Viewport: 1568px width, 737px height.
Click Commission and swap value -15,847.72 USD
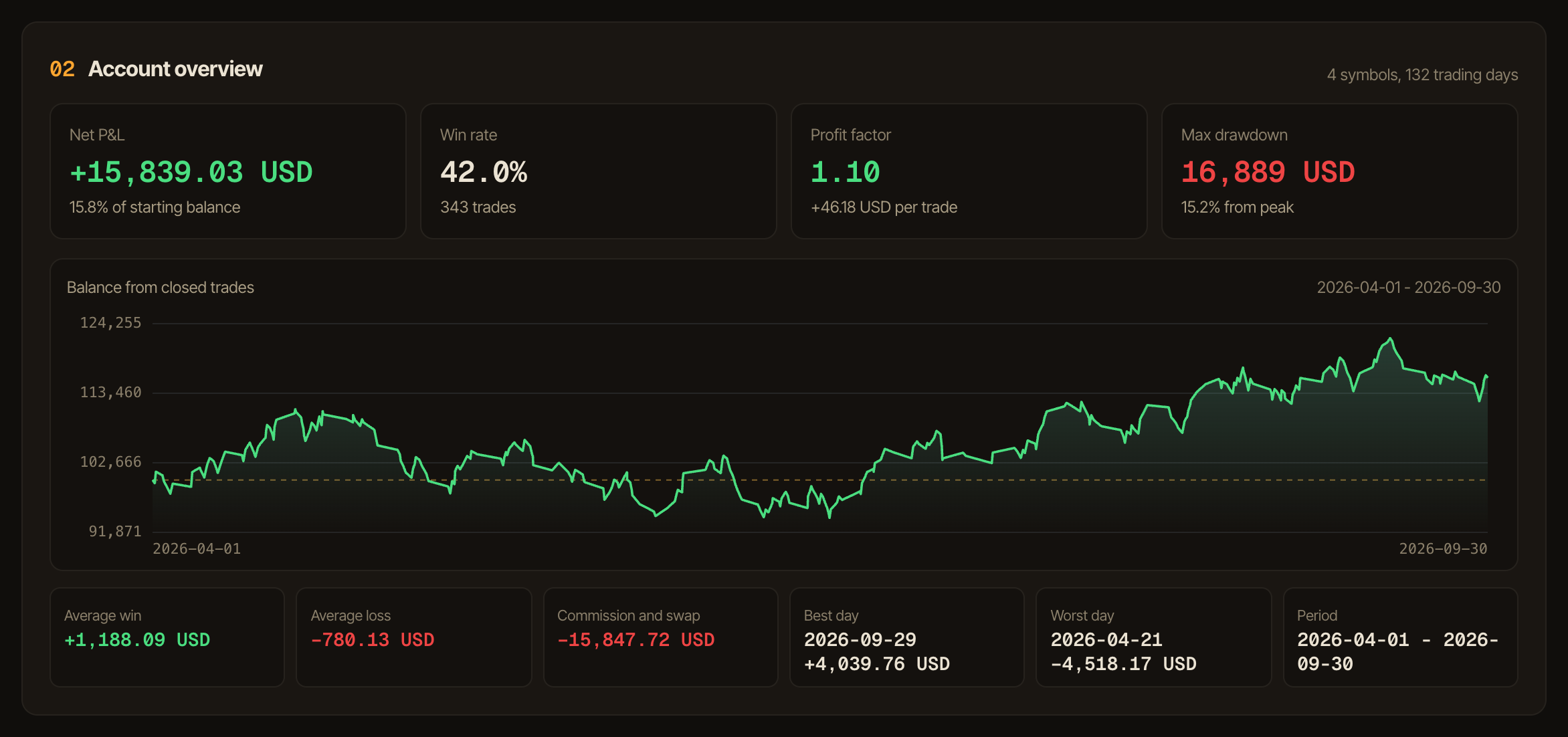635,640
